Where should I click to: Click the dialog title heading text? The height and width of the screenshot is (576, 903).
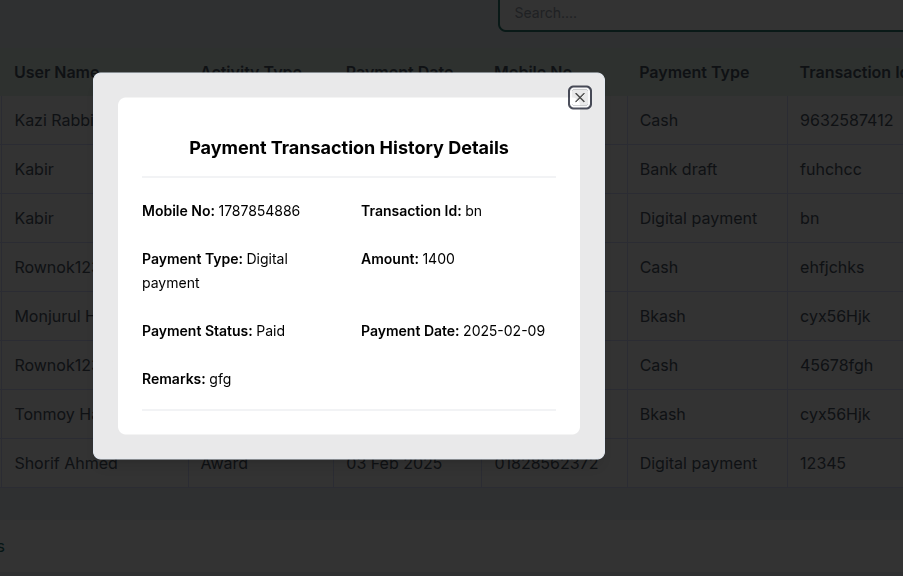(349, 147)
